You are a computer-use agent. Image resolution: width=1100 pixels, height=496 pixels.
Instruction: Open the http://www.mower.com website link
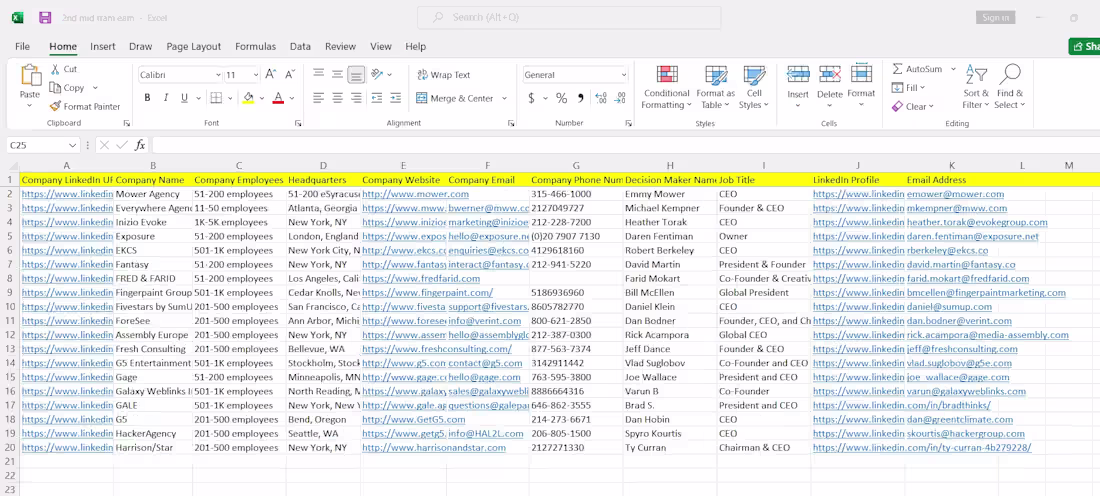click(x=415, y=194)
